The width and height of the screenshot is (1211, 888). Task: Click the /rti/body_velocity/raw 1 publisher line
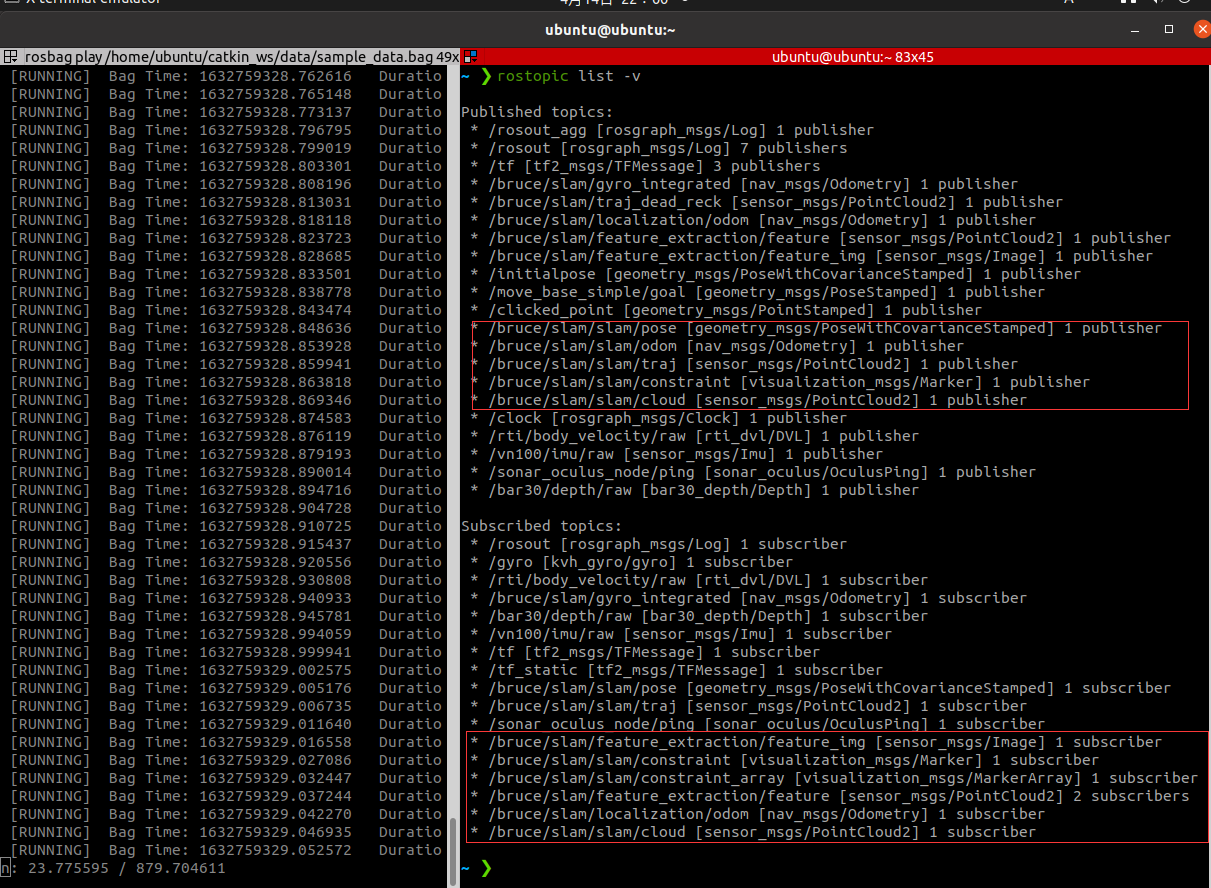coord(694,436)
